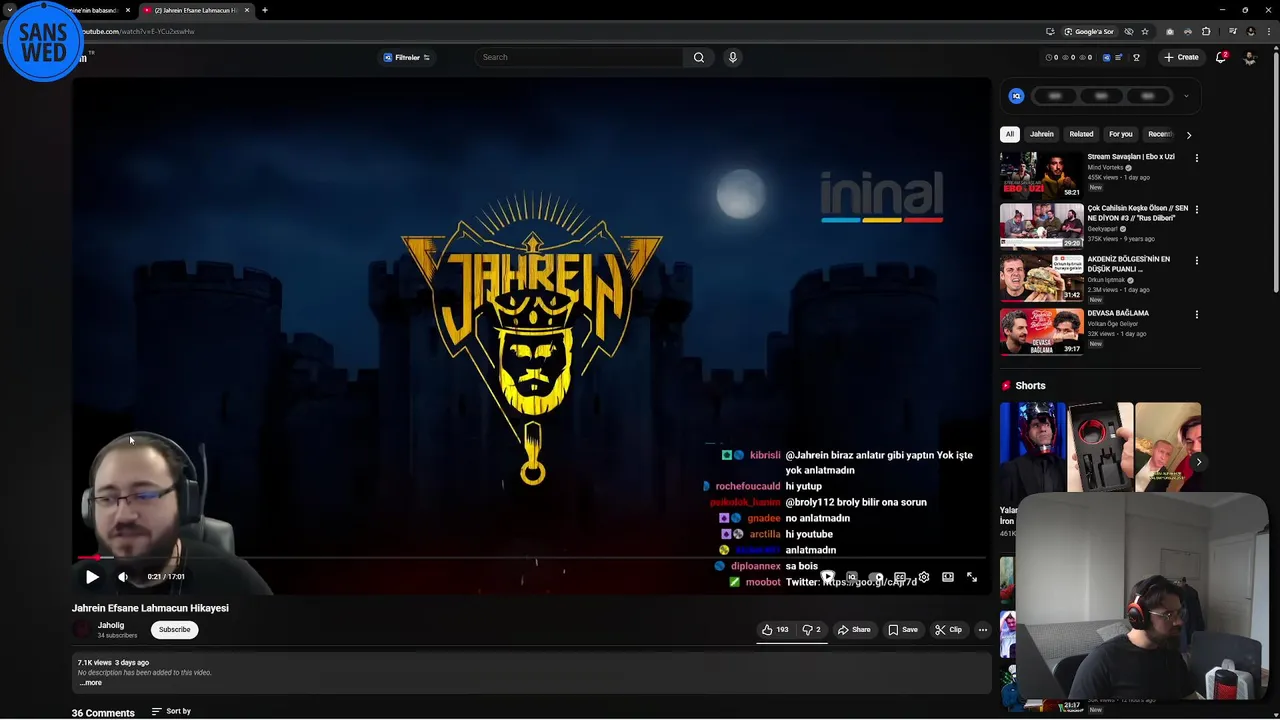Open the DEVASA BAĞLAMA video thumbnail
This screenshot has height=720, width=1280.
pos(1041,332)
